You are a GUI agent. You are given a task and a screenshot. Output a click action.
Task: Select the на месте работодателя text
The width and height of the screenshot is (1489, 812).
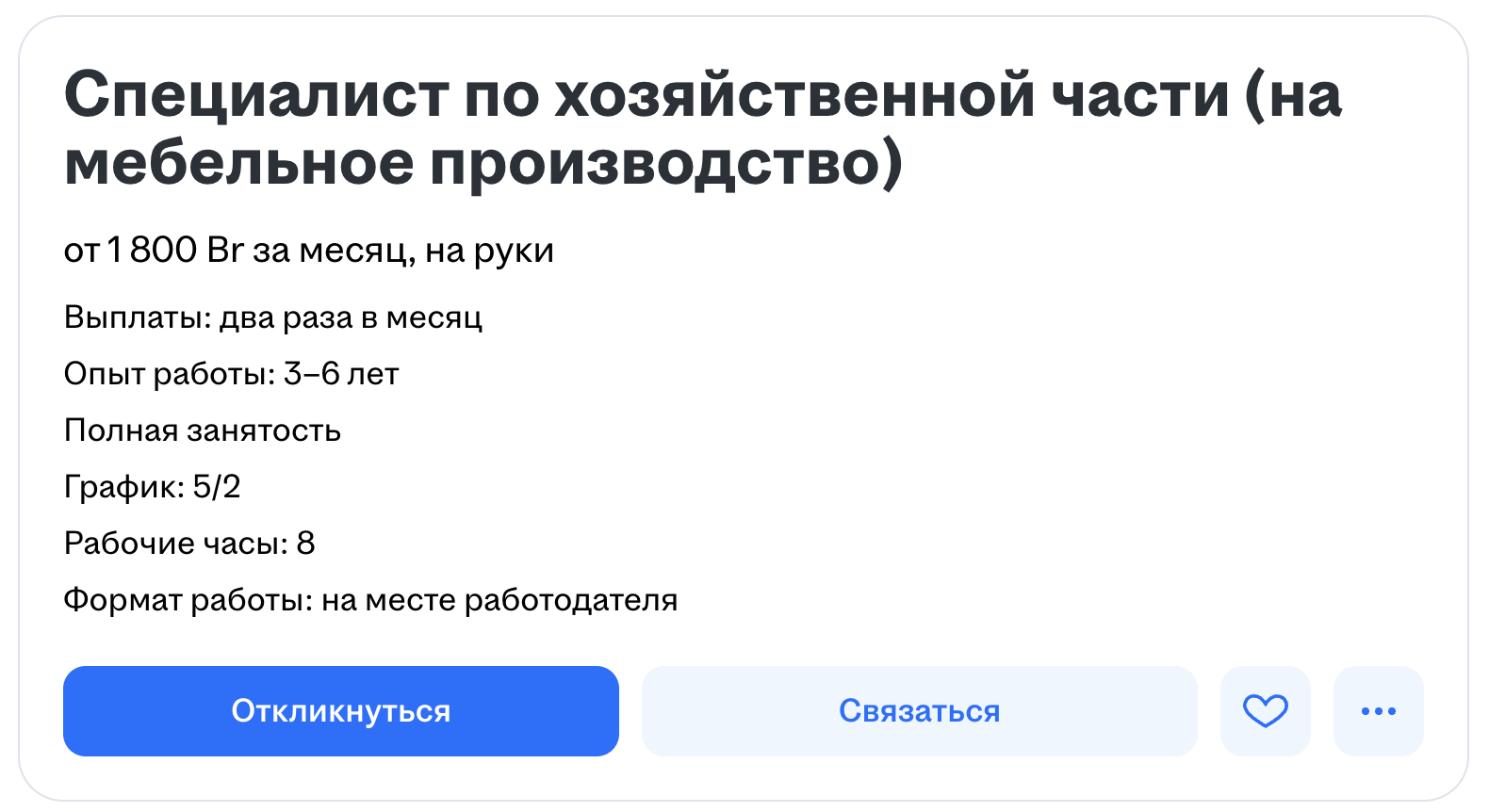pos(499,600)
